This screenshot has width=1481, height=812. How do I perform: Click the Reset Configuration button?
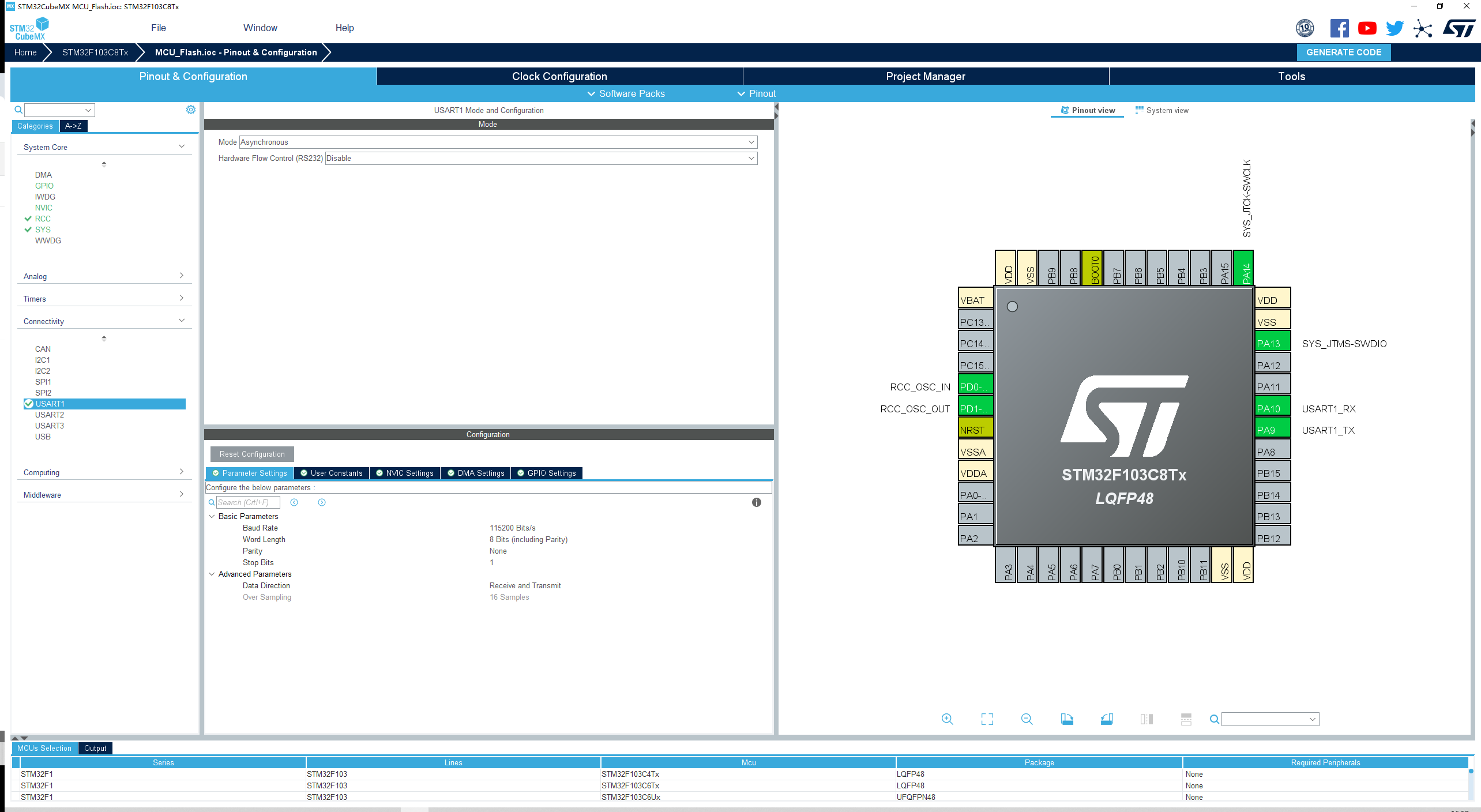pyautogui.click(x=252, y=454)
